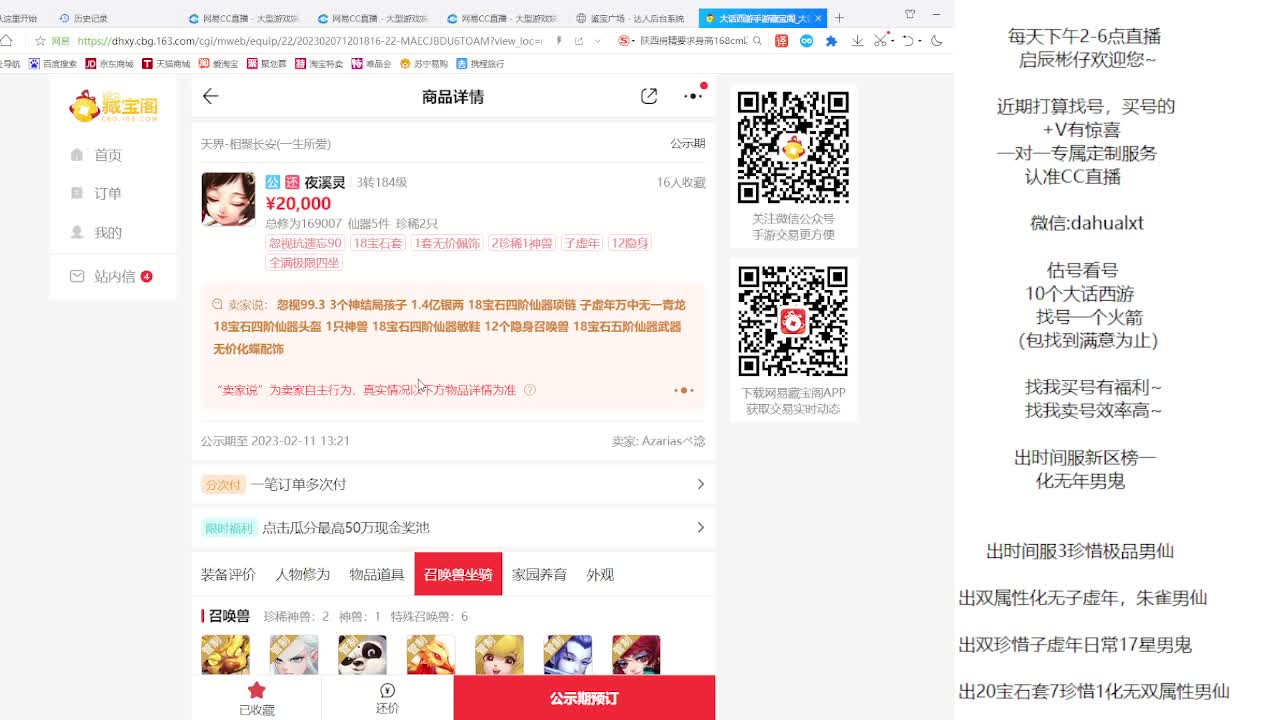Open the share icon in the 商品详情 header
This screenshot has width=1280, height=720.
point(649,96)
